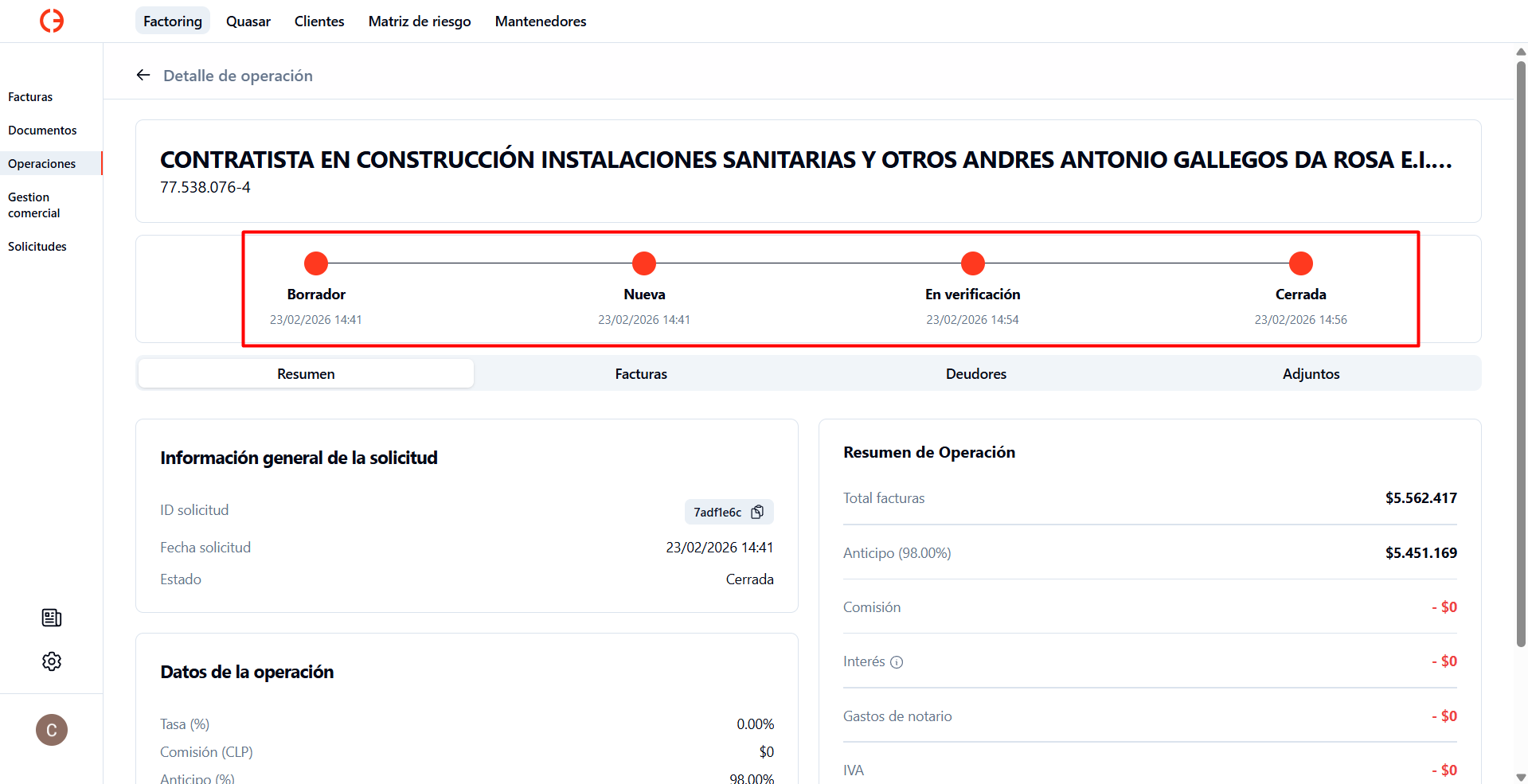Viewport: 1528px width, 784px height.
Task: Click the En verificación status marker
Action: (972, 263)
